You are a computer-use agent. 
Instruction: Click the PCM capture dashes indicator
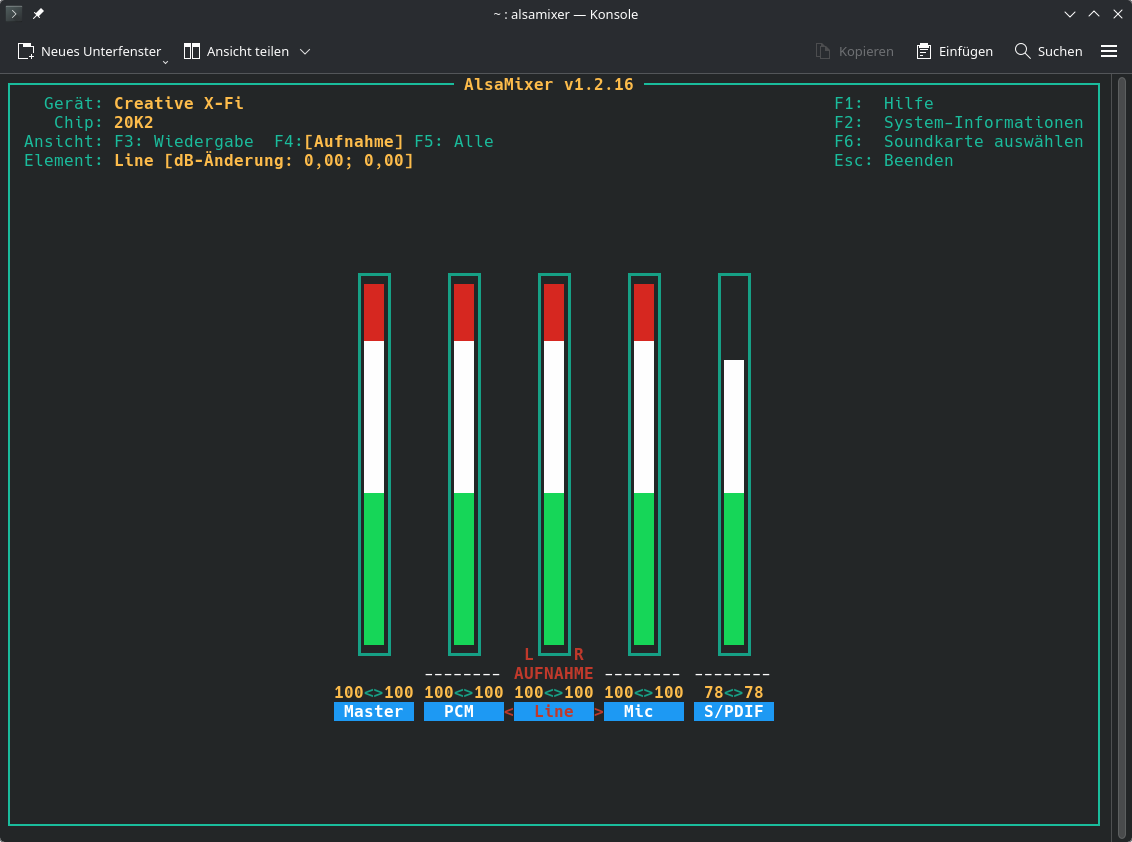click(x=463, y=674)
